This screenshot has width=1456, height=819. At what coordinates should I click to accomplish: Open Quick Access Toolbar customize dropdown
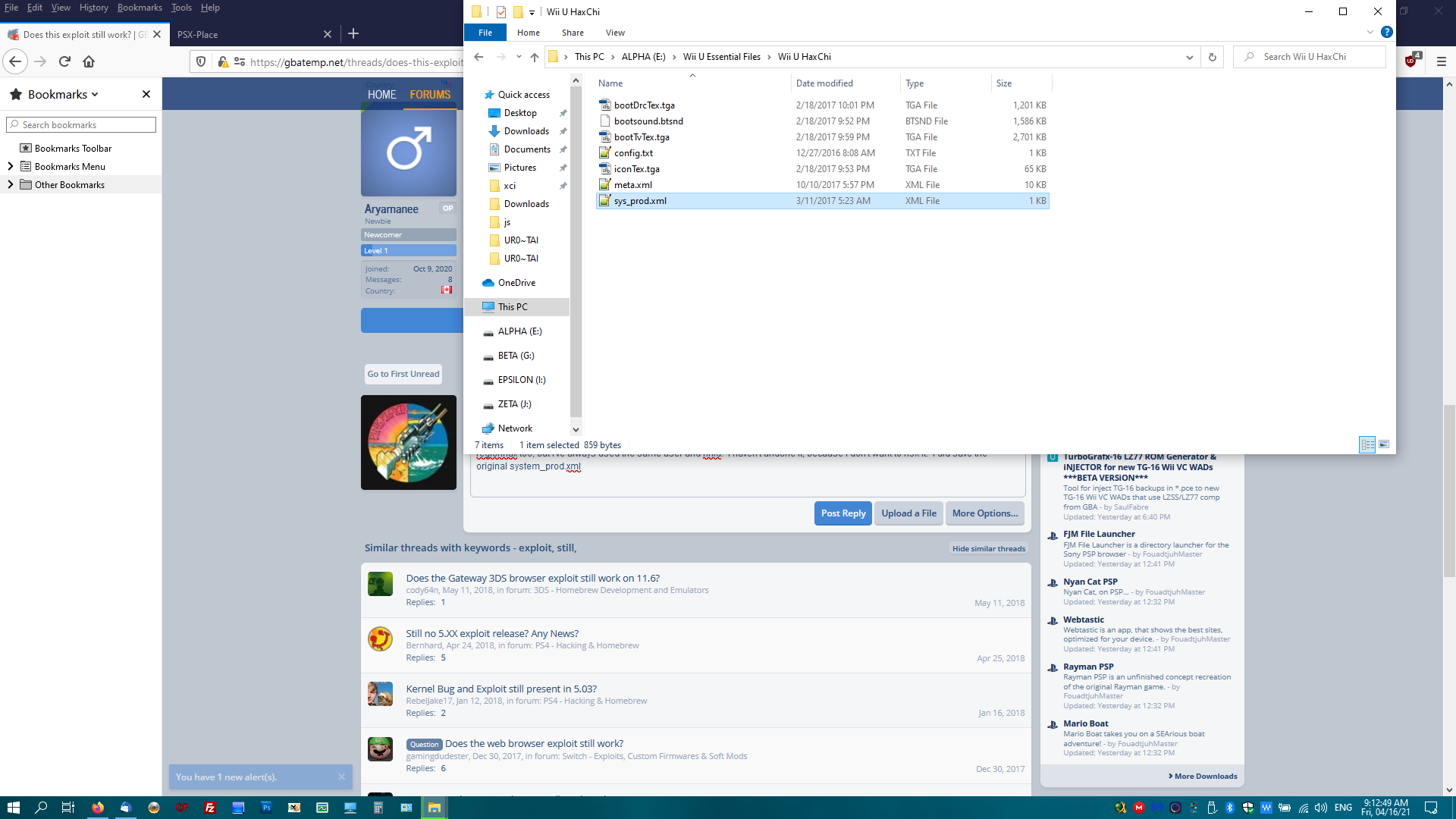[x=532, y=12]
